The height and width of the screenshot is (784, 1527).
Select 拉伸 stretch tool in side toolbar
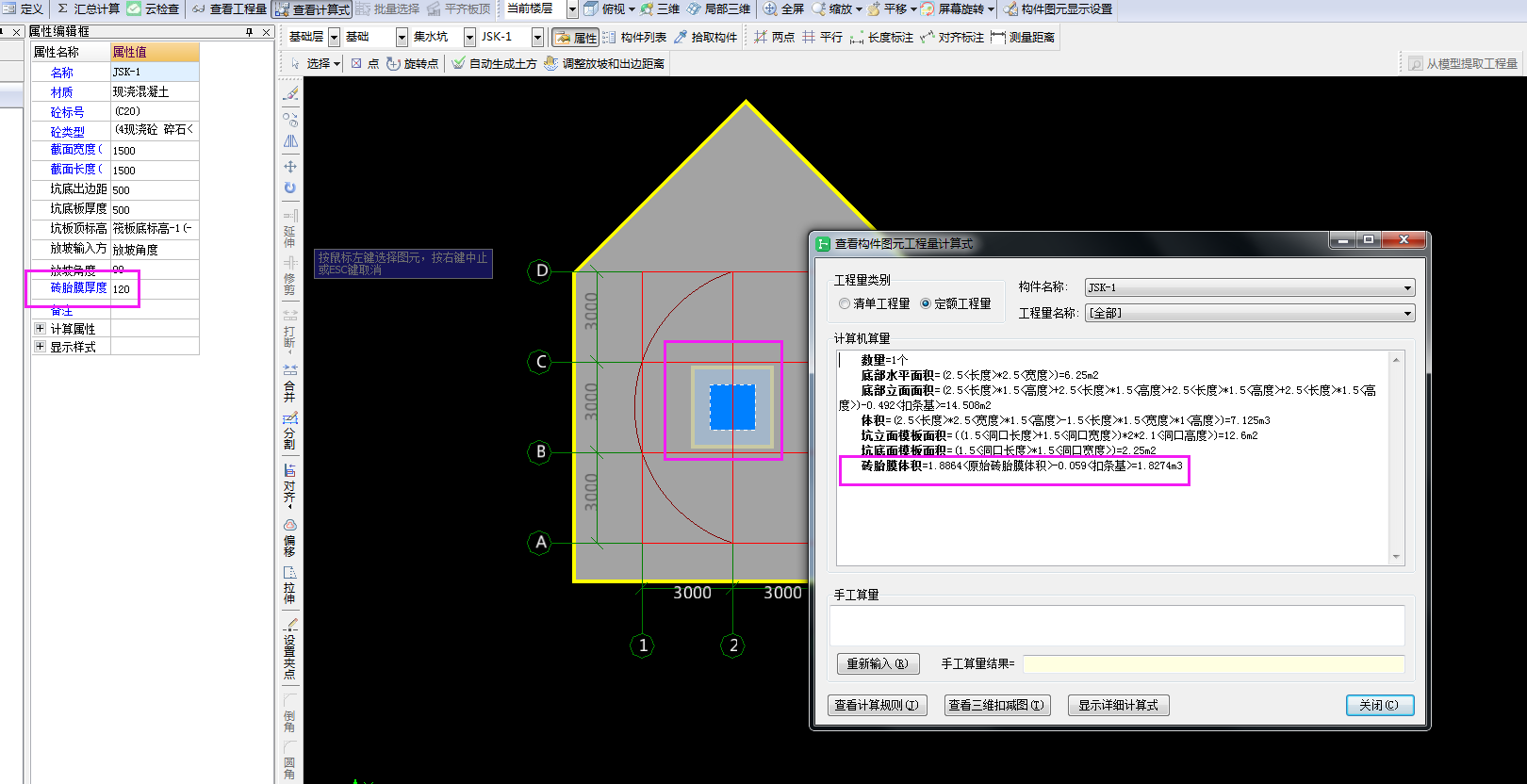(x=289, y=585)
